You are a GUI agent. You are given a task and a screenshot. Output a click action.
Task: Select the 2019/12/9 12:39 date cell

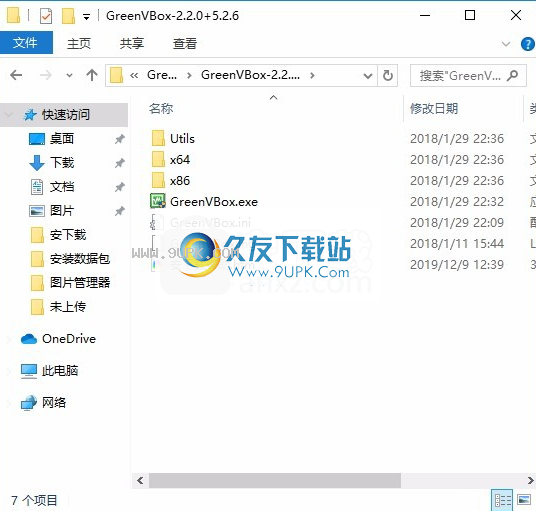[457, 265]
